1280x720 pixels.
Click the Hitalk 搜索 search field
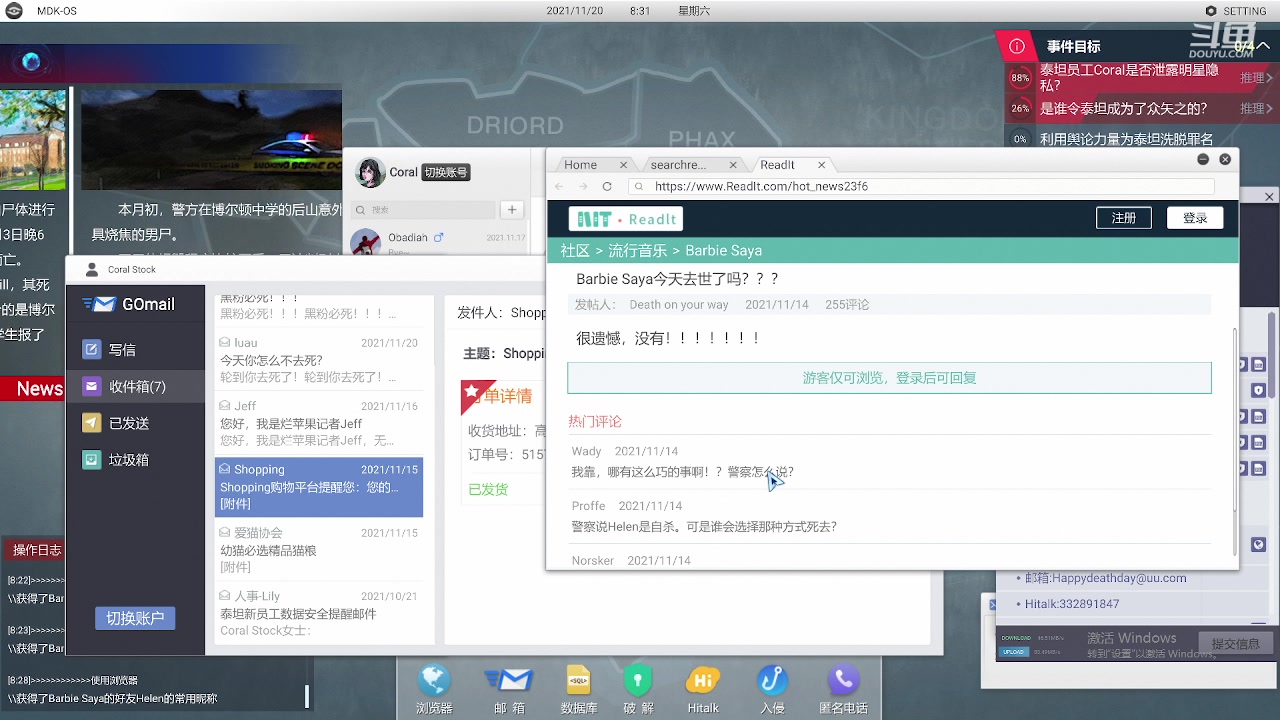pyautogui.click(x=423, y=210)
